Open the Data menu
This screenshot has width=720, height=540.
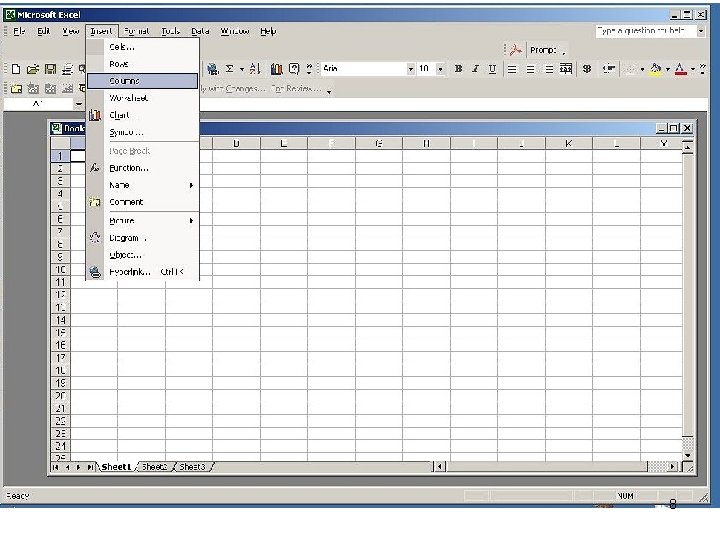click(x=200, y=31)
